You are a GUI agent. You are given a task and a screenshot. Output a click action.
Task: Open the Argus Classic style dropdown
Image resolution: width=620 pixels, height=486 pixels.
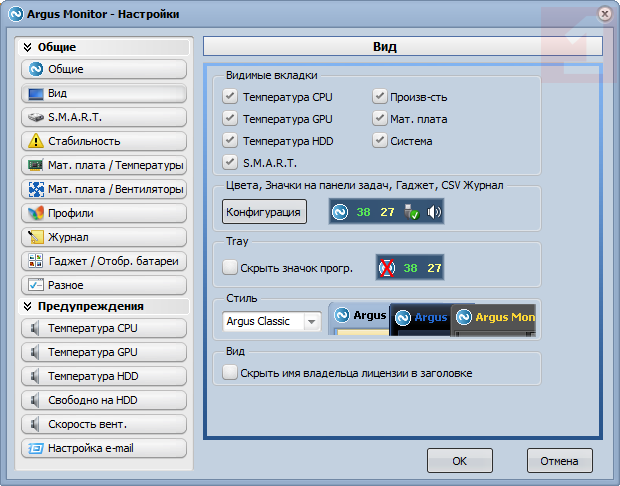click(x=272, y=321)
